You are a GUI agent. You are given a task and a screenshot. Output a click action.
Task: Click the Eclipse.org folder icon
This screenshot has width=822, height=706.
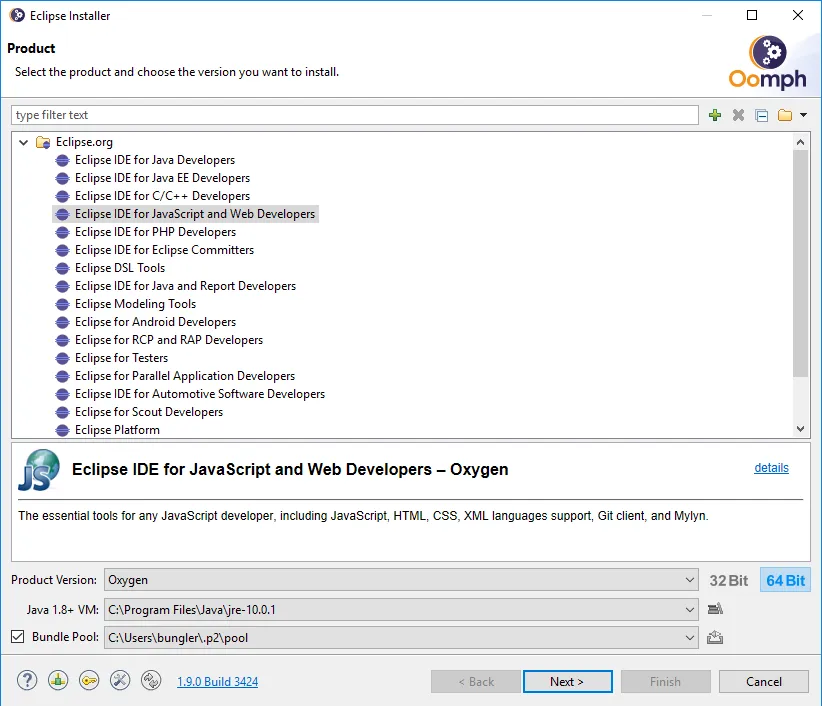coord(43,142)
